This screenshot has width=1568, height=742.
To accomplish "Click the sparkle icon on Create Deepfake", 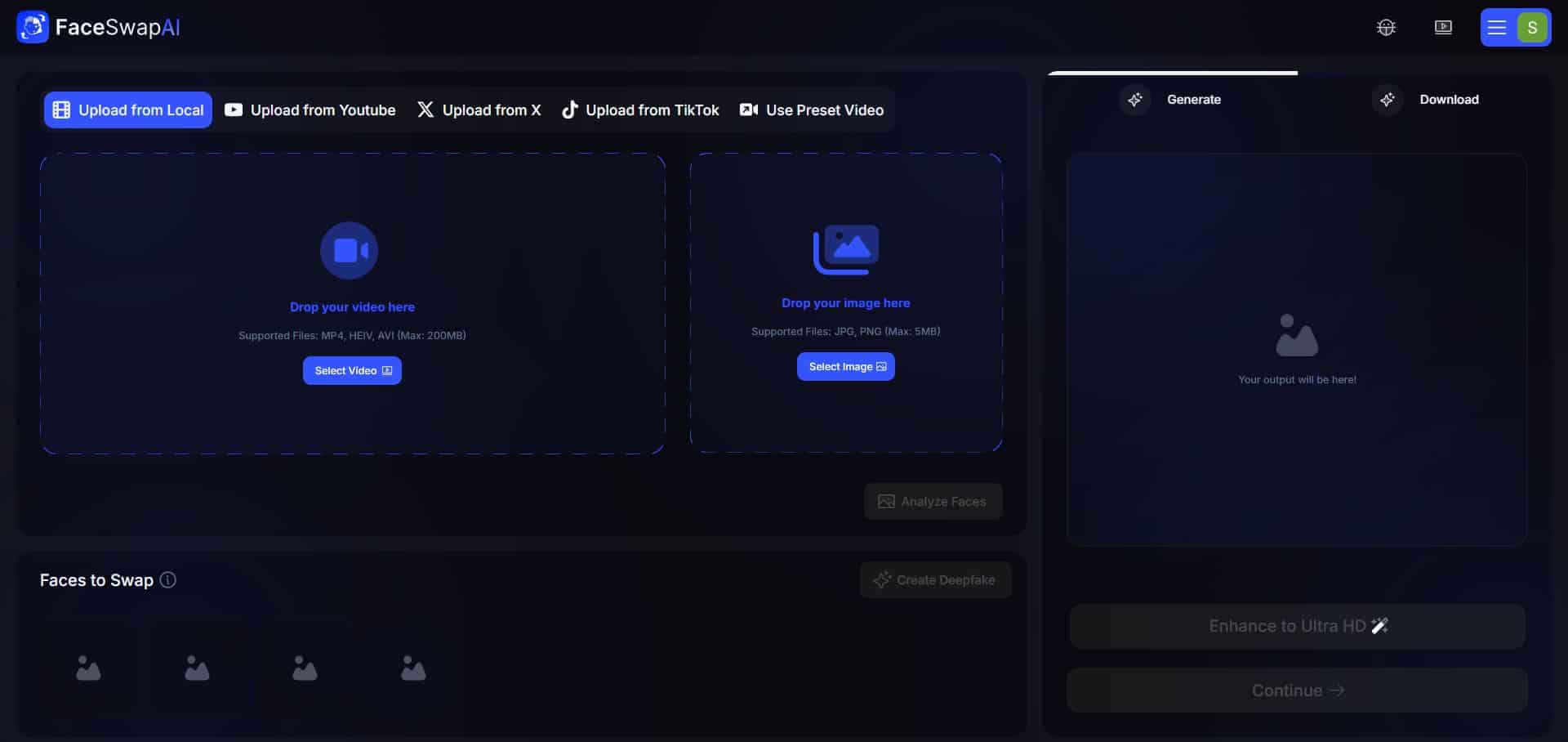I will pyautogui.click(x=882, y=579).
